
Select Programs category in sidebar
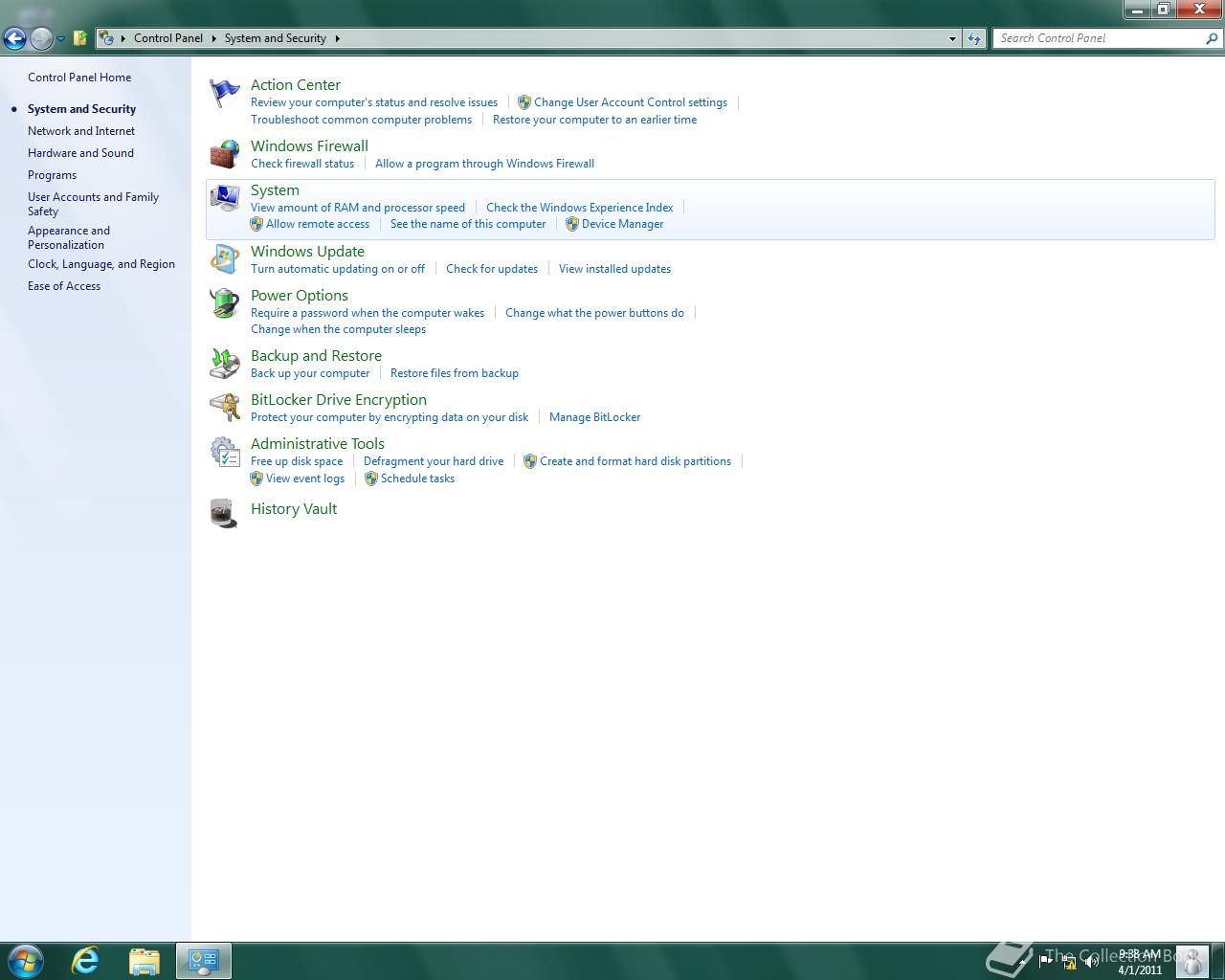tap(52, 175)
